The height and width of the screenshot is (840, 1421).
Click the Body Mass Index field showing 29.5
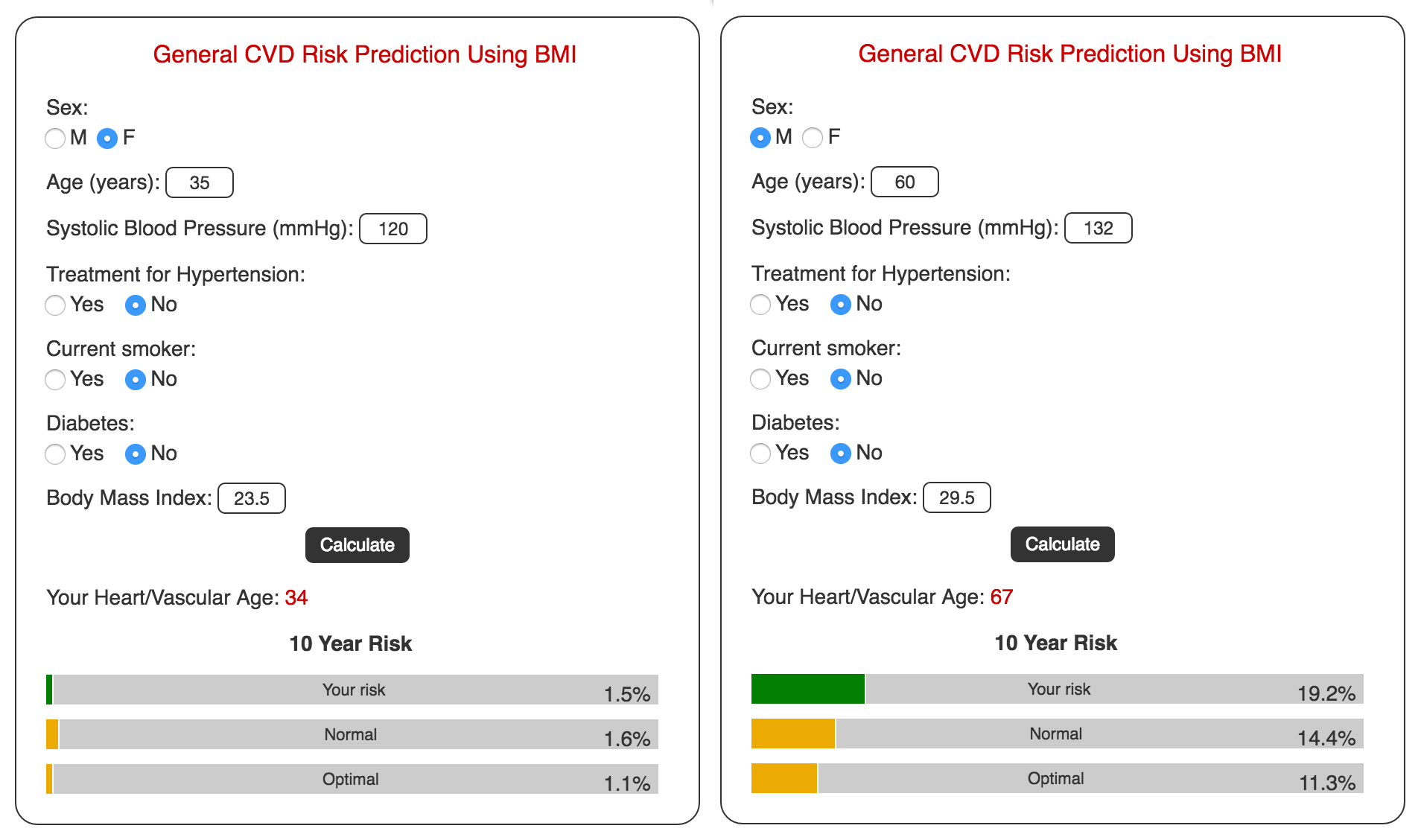click(957, 498)
